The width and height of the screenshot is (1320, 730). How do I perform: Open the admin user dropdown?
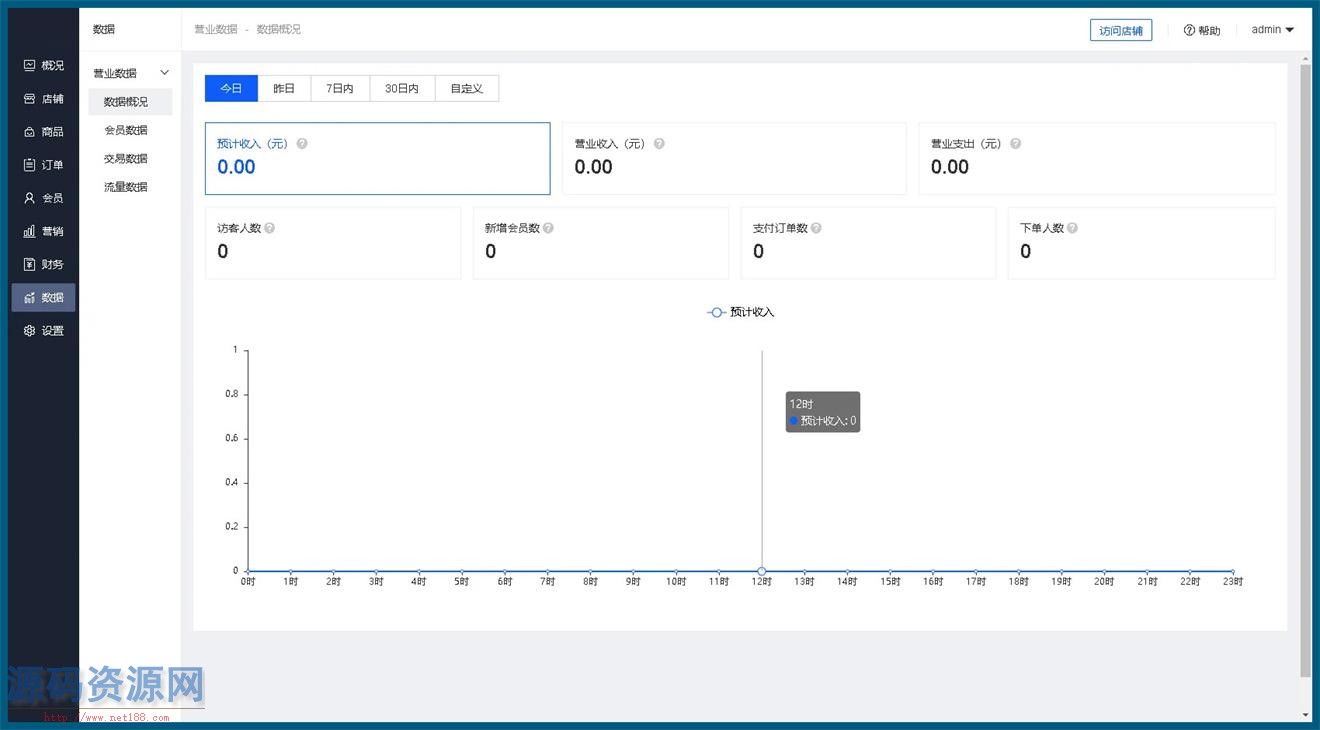pyautogui.click(x=1272, y=30)
